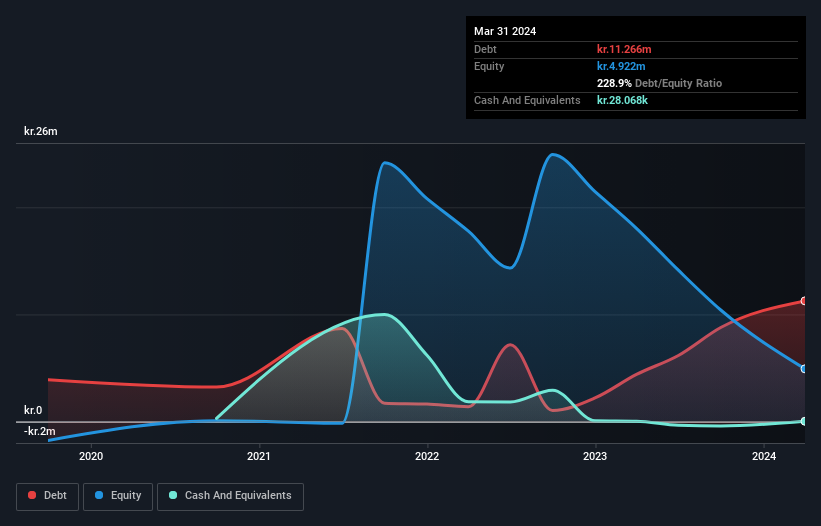Click the 2022 x-axis label
This screenshot has height=526, width=821.
pyautogui.click(x=427, y=456)
